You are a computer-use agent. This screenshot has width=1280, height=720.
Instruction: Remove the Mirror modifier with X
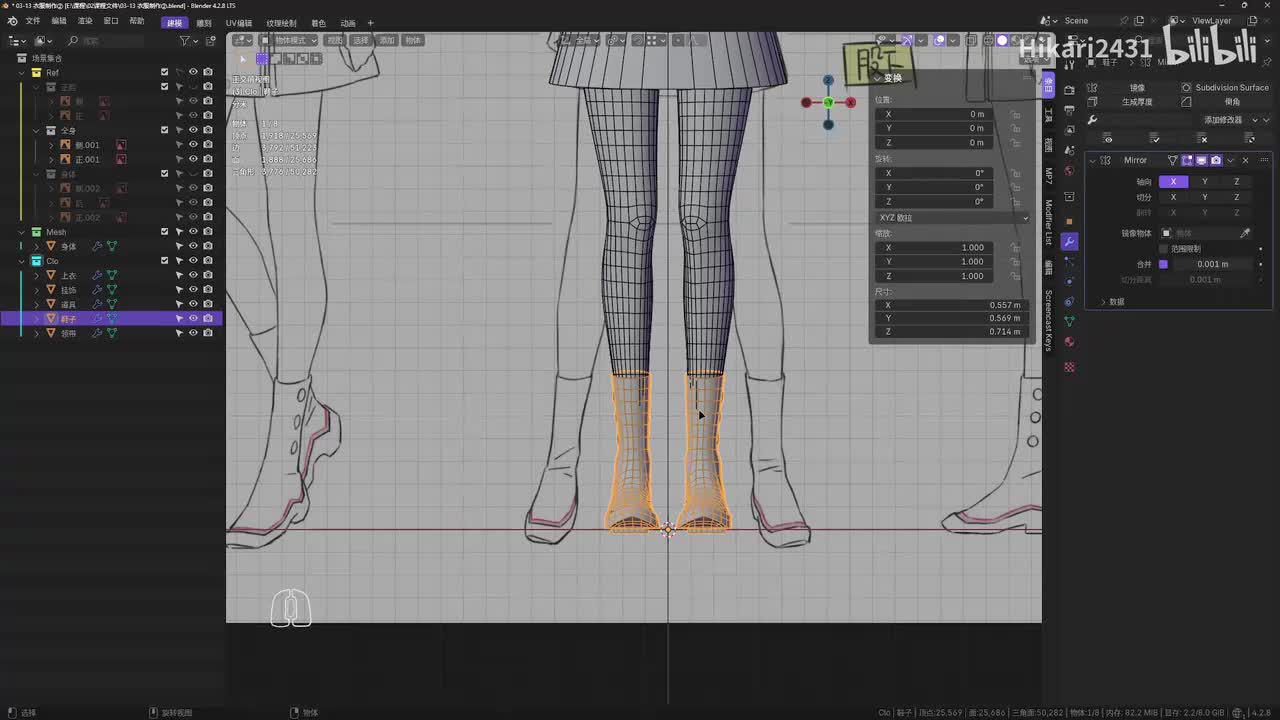pos(1245,160)
